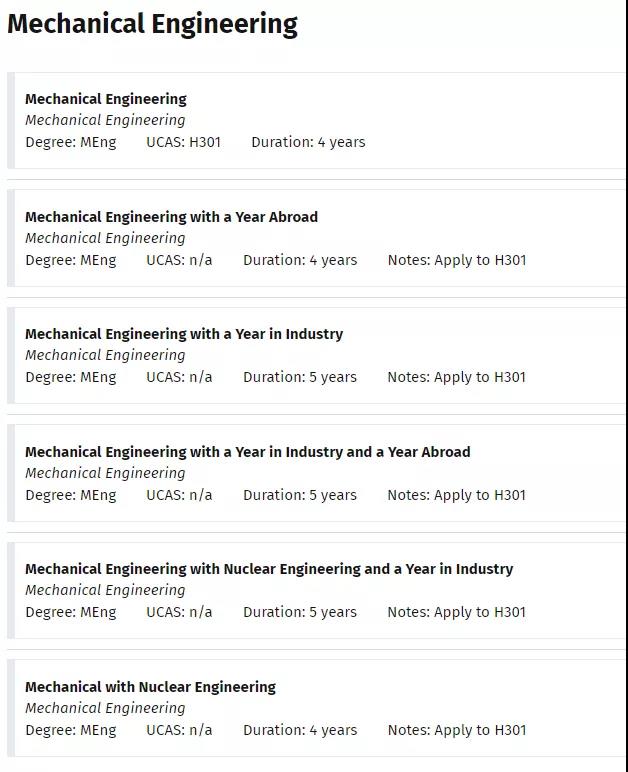This screenshot has width=628, height=772.
Task: Click Degree: MEng in Mechanical with Nuclear card
Action: tap(71, 730)
